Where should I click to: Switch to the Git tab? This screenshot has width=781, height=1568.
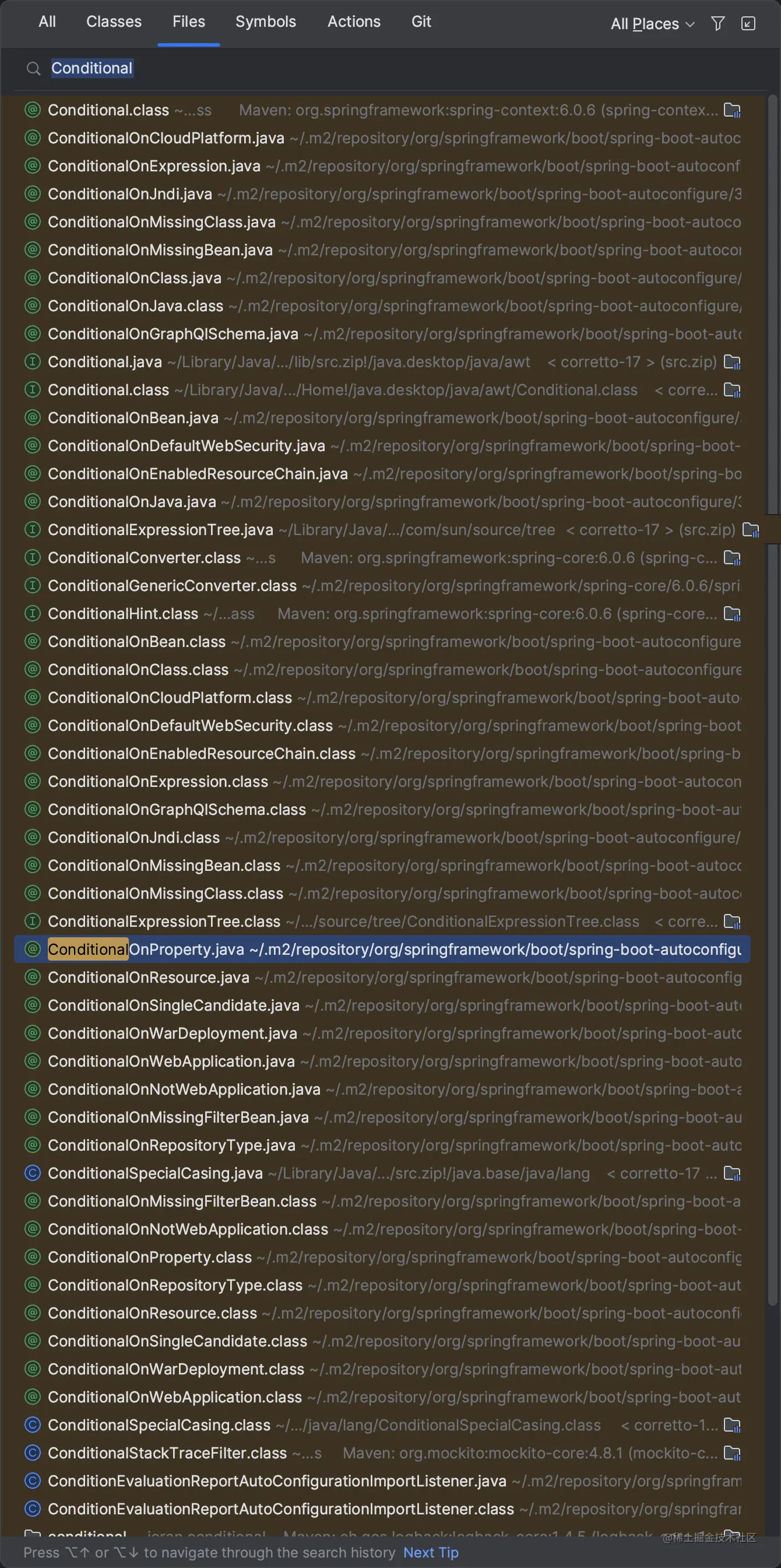point(421,22)
